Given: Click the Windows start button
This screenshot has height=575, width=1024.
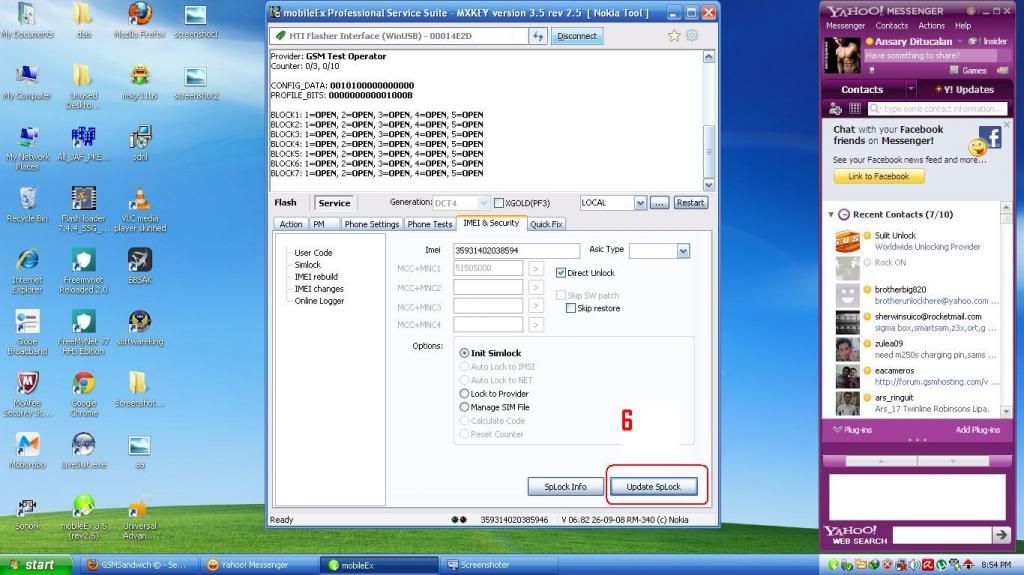Looking at the screenshot, I should (36, 565).
